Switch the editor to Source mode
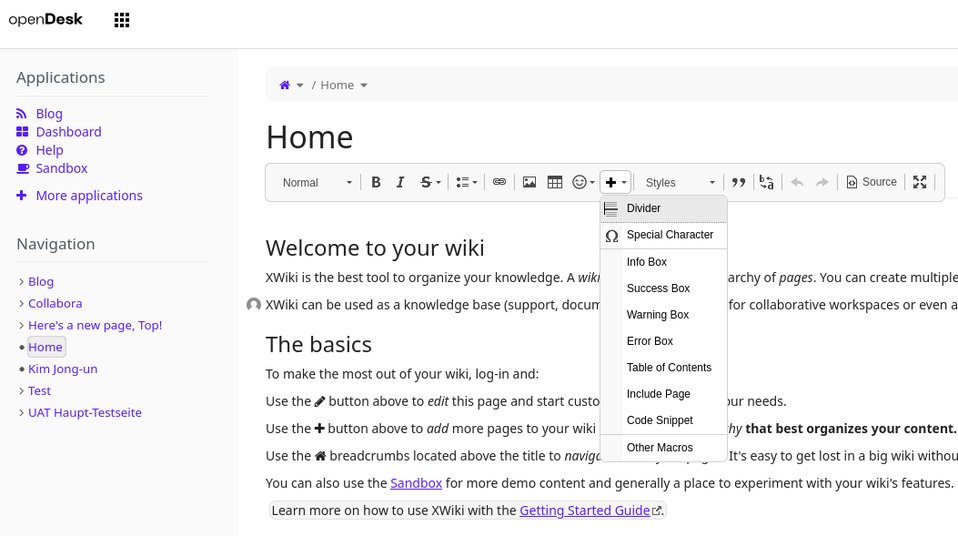Viewport: 958px width, 536px height. [871, 182]
